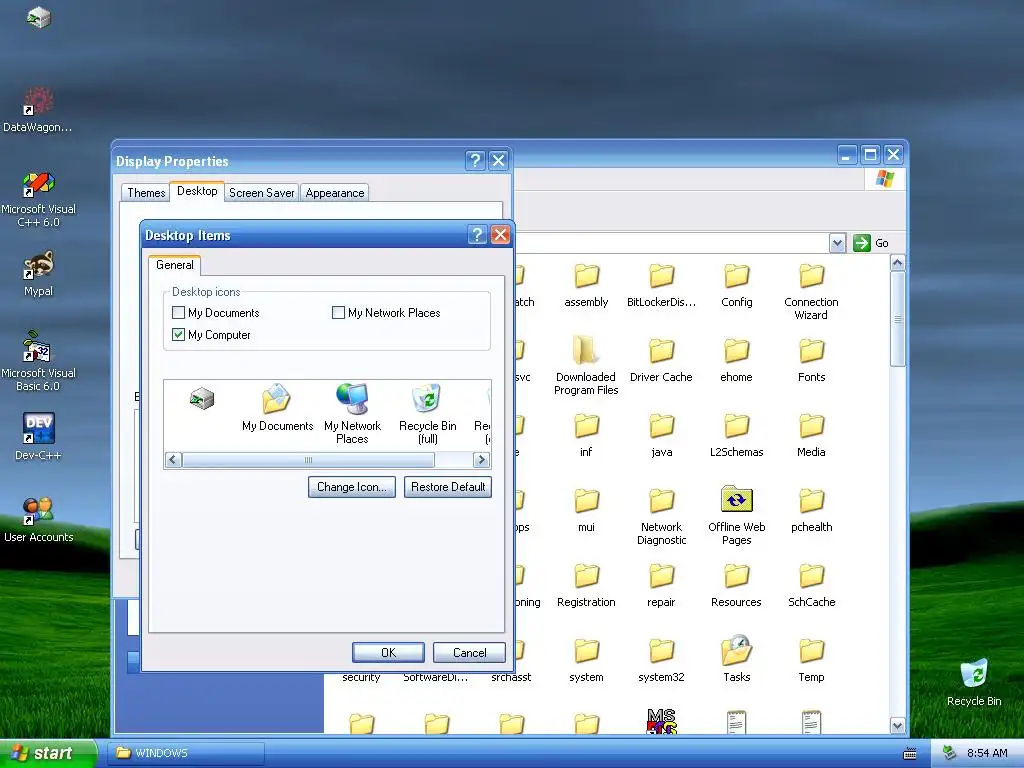This screenshot has height=768, width=1024.
Task: Select the Fonts folder
Action: (811, 360)
